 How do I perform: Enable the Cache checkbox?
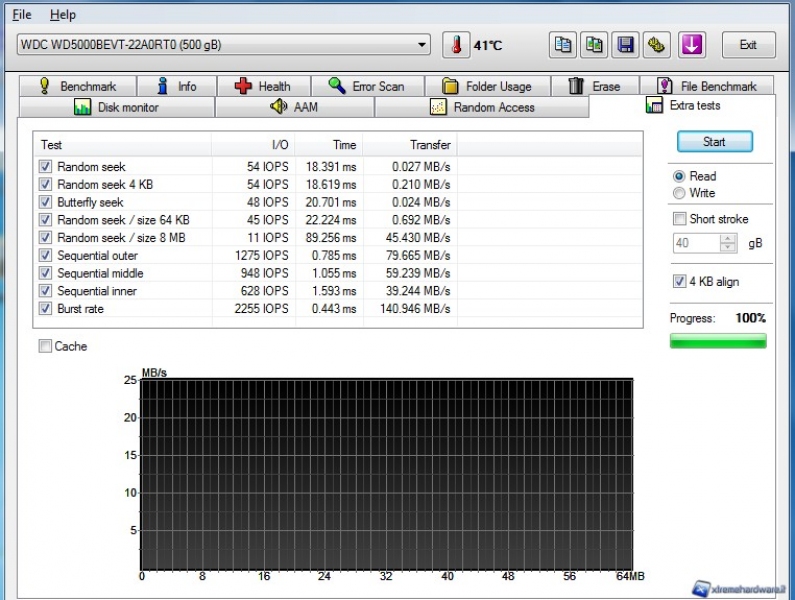click(x=45, y=347)
